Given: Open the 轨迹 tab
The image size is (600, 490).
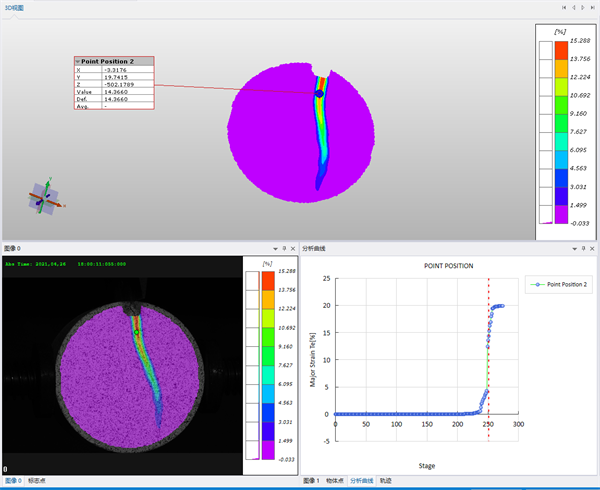Looking at the screenshot, I should click(385, 481).
